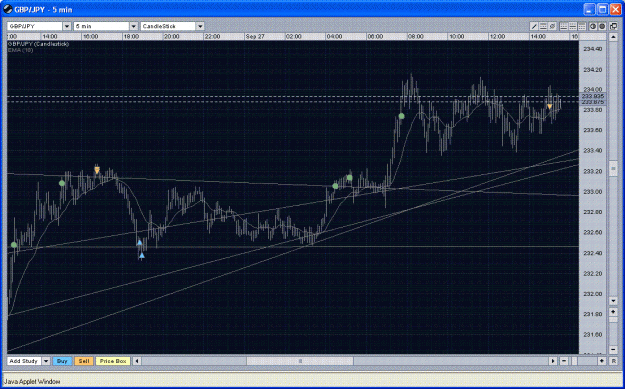Image resolution: width=625 pixels, height=389 pixels.
Task: Select the horizontal line tool icon
Action: click(x=543, y=27)
